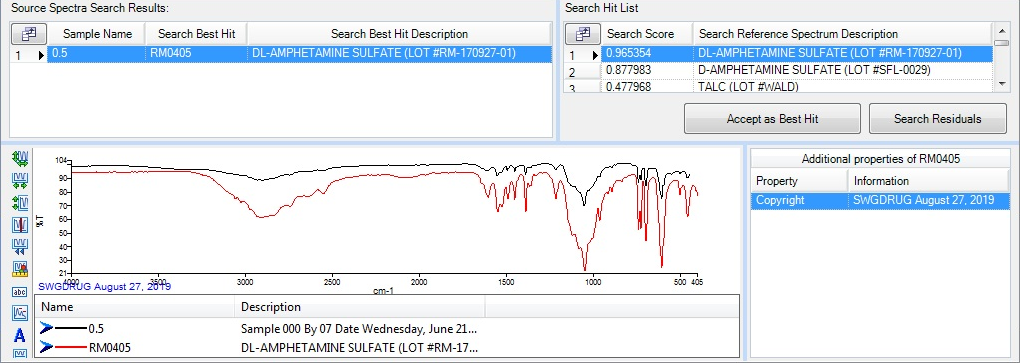
Task: Click row header 1 in Search Hit List
Action: tap(583, 55)
